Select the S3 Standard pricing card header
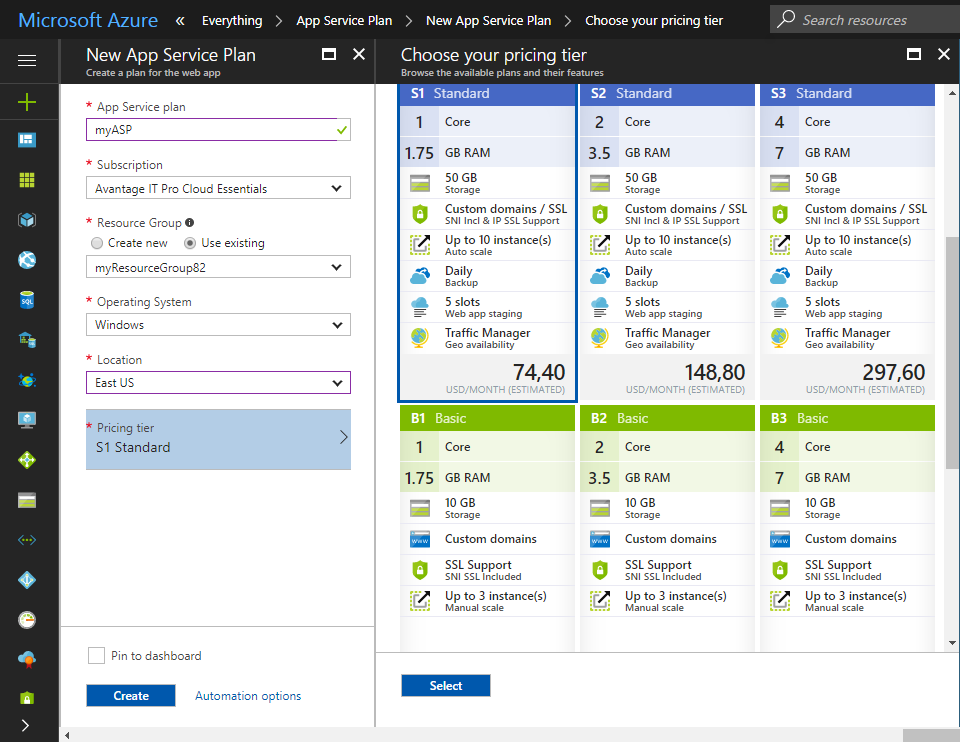The width and height of the screenshot is (960, 742). click(x=847, y=94)
